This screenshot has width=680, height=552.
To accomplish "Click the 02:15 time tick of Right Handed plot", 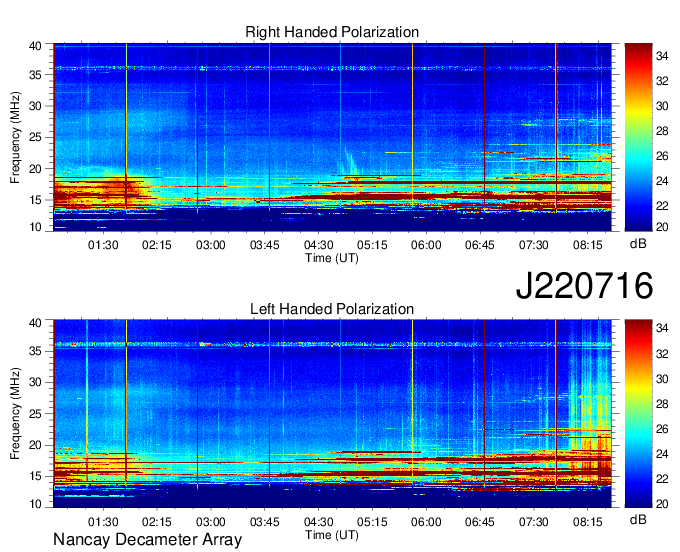I will pyautogui.click(x=157, y=245).
